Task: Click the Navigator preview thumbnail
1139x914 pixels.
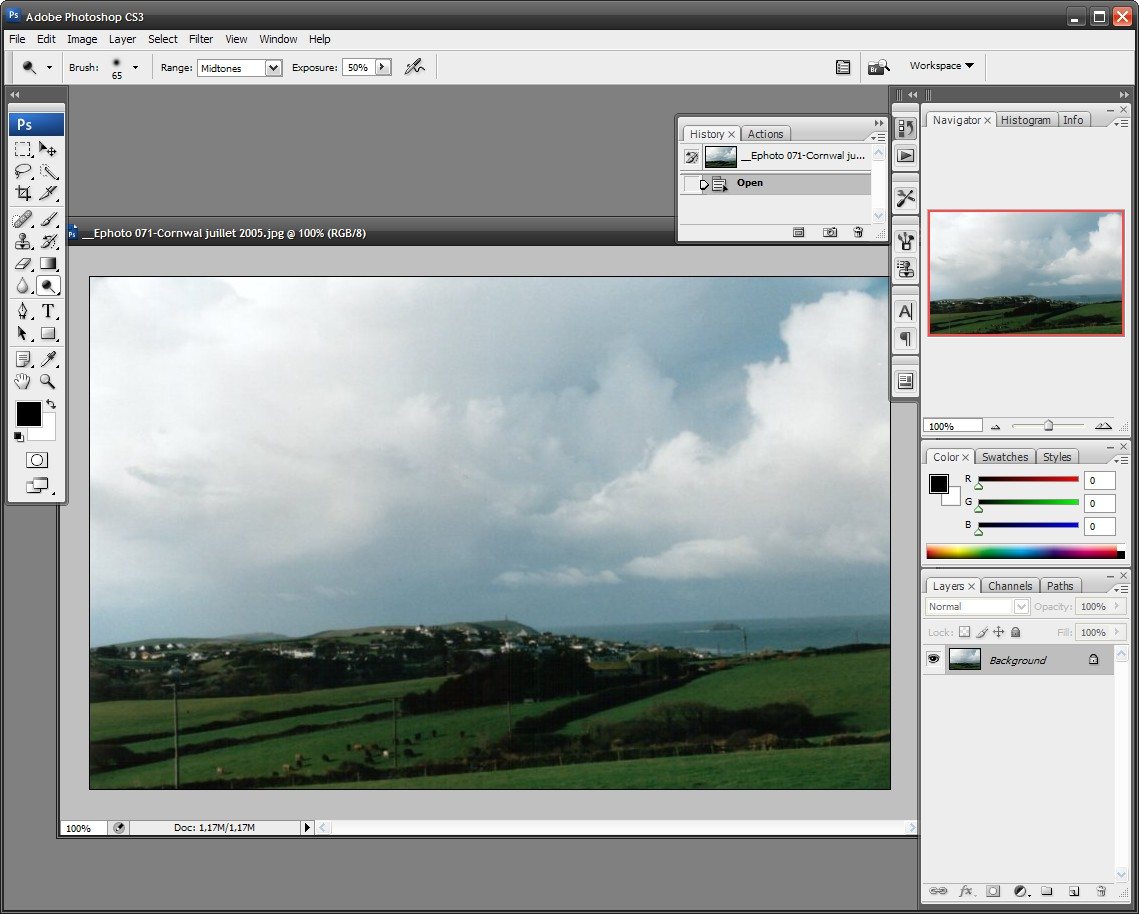Action: click(x=1025, y=272)
